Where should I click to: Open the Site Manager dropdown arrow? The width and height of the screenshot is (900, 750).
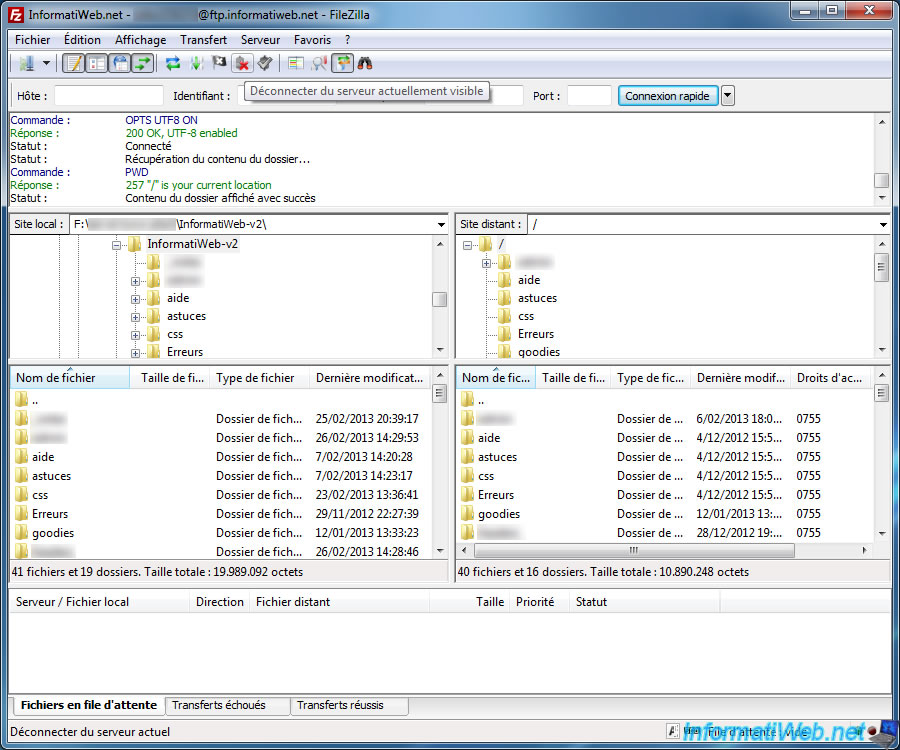pyautogui.click(x=46, y=63)
